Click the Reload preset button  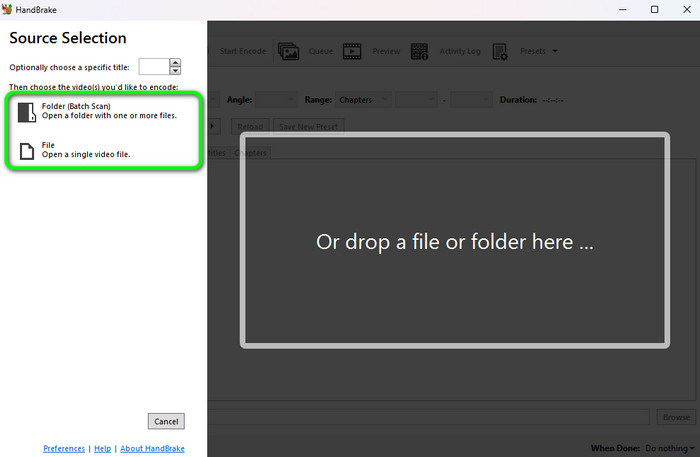click(250, 127)
